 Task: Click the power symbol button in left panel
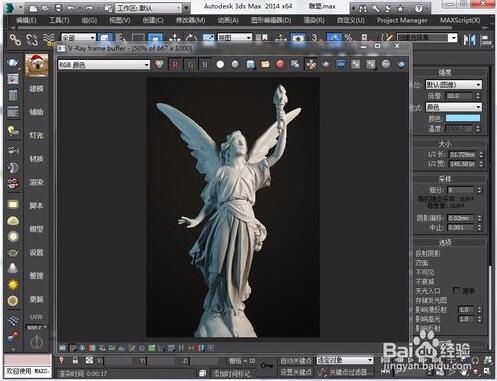(x=37, y=342)
